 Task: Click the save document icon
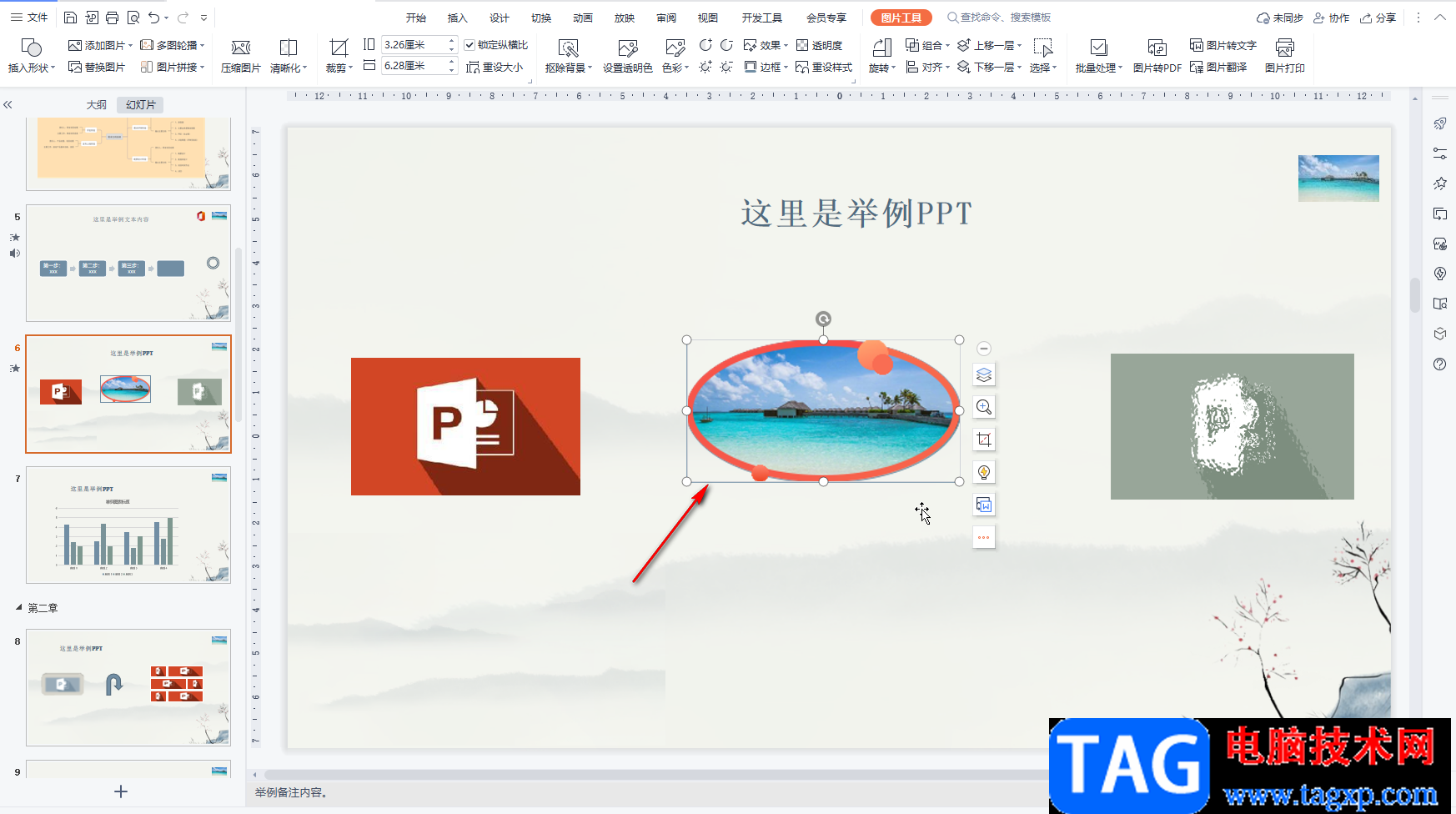[x=70, y=18]
